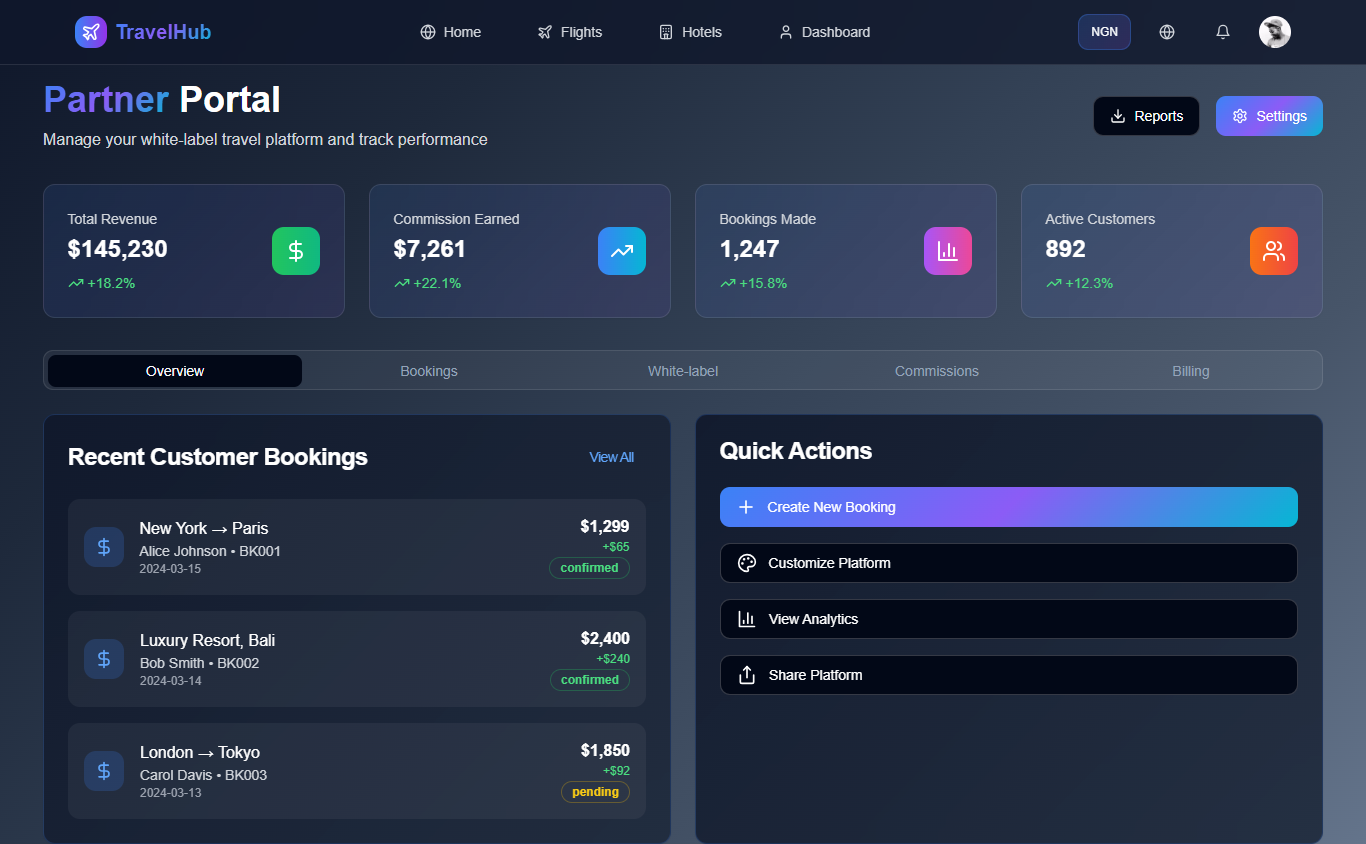
Task: Click the dollar icon beside London → Tokyo
Action: click(104, 771)
